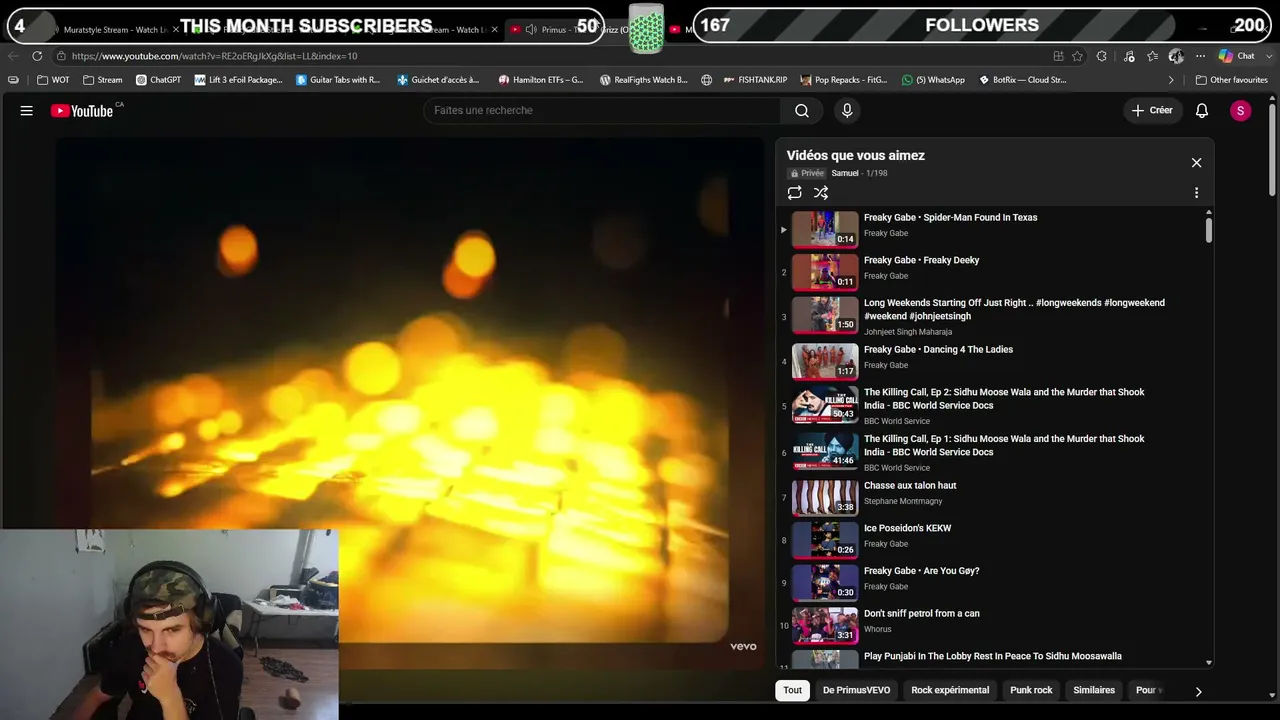Open the 'Vidéos que vous aimez' playlist title
The image size is (1280, 720).
pyautogui.click(x=855, y=156)
